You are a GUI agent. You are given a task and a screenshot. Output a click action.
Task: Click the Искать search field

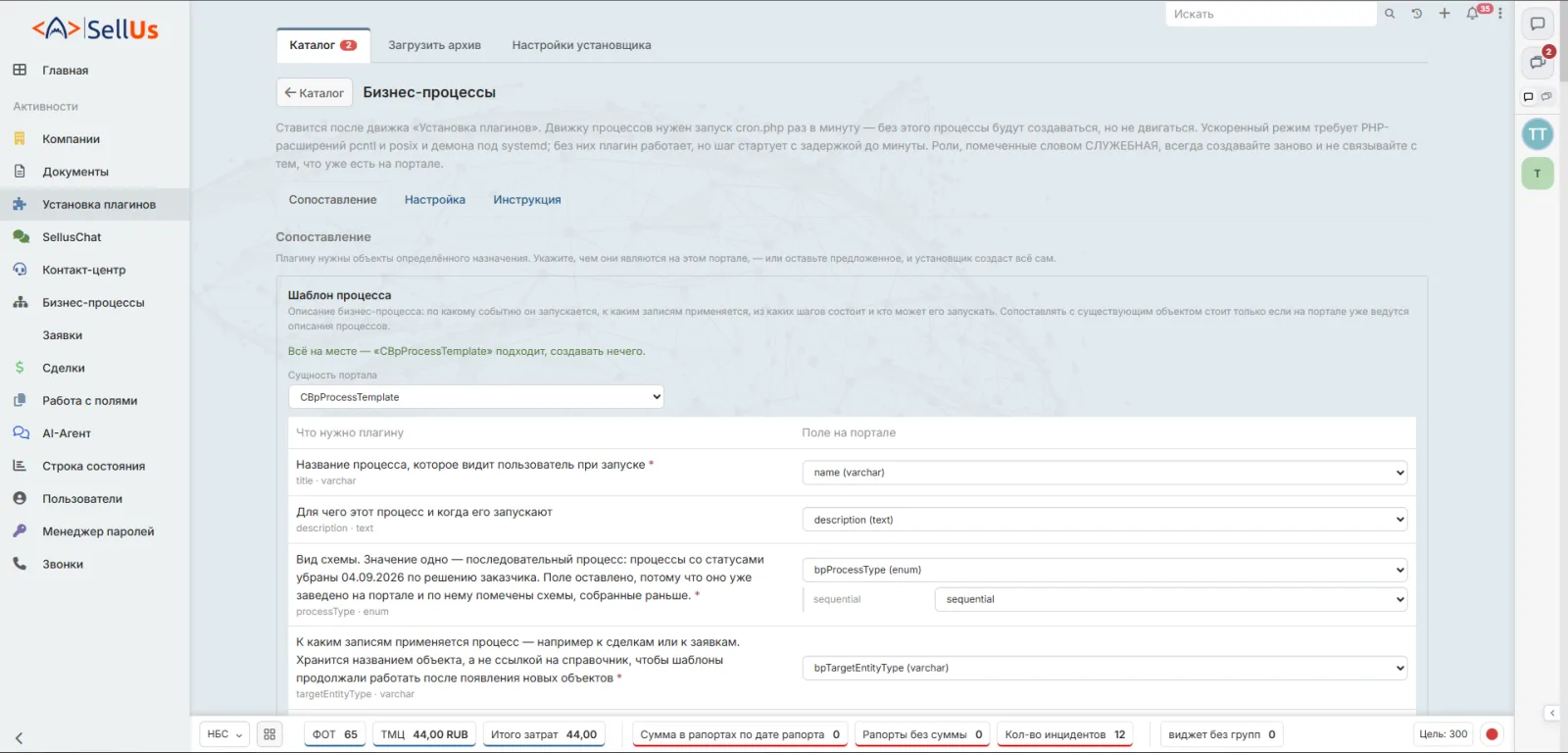tap(1271, 14)
